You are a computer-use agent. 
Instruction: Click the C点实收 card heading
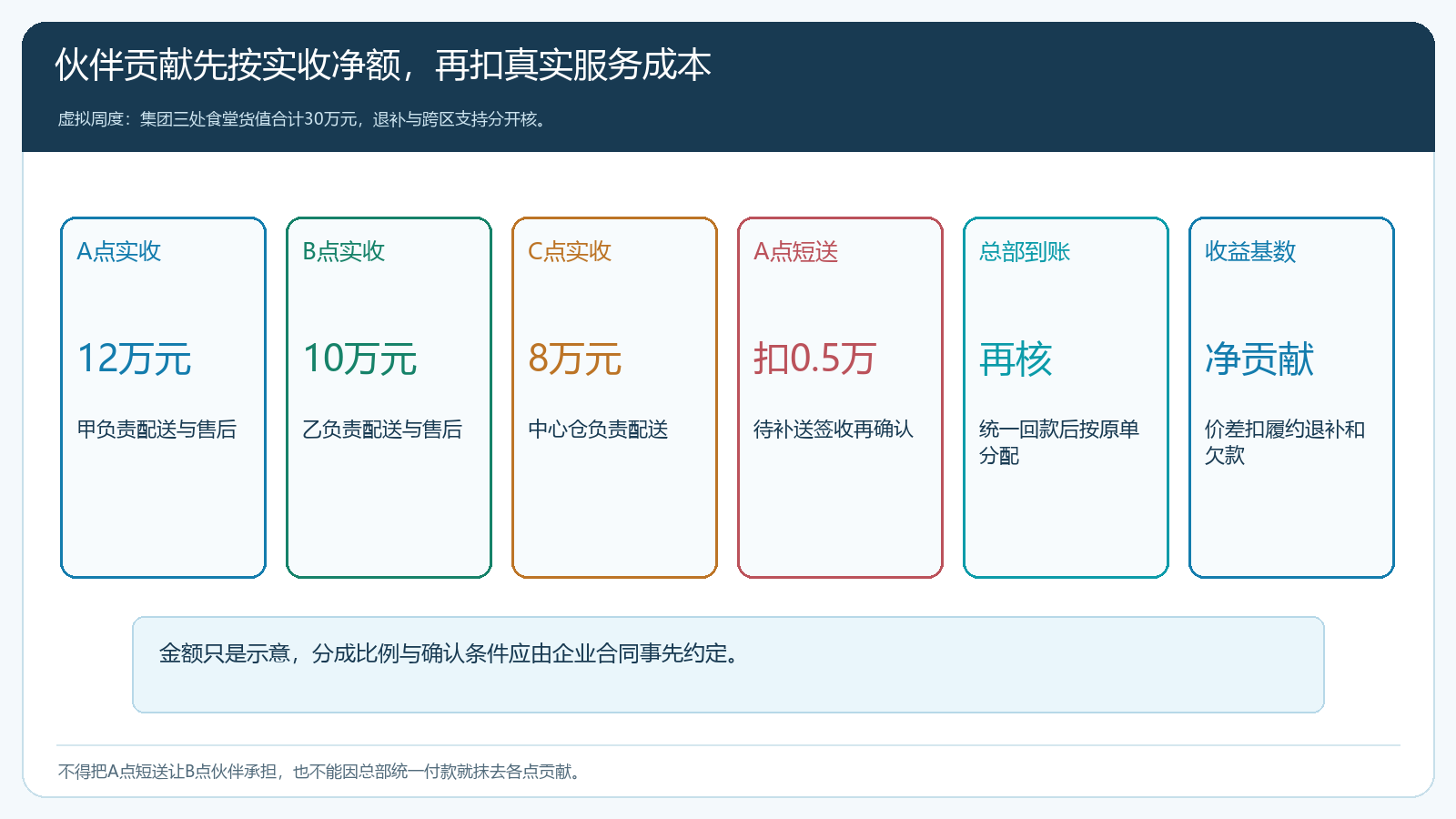point(570,251)
